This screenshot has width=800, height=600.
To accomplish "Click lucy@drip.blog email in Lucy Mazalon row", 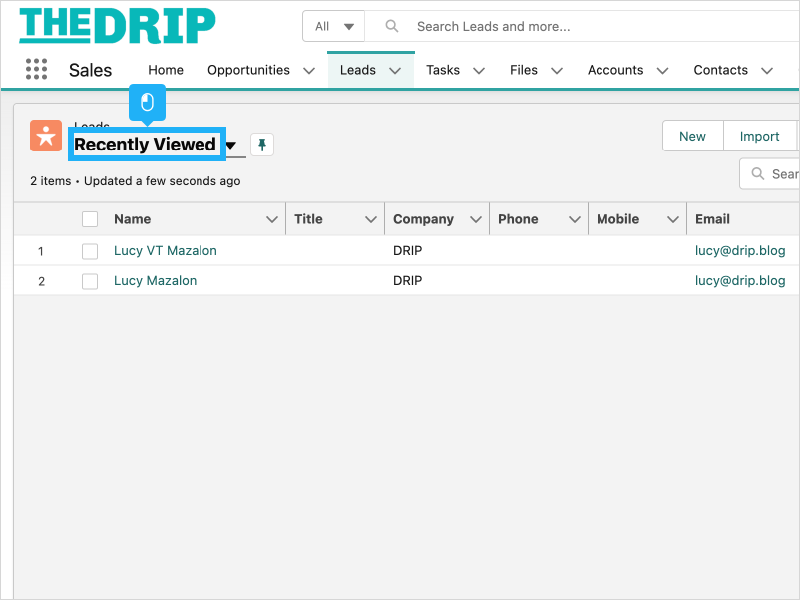I will tap(740, 281).
